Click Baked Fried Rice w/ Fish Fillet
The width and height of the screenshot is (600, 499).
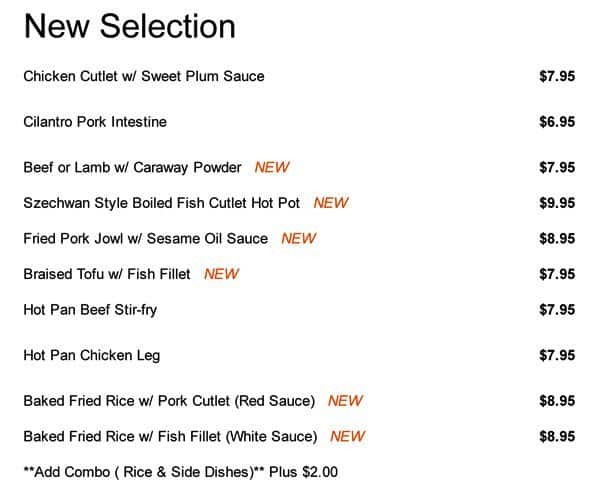[170, 436]
